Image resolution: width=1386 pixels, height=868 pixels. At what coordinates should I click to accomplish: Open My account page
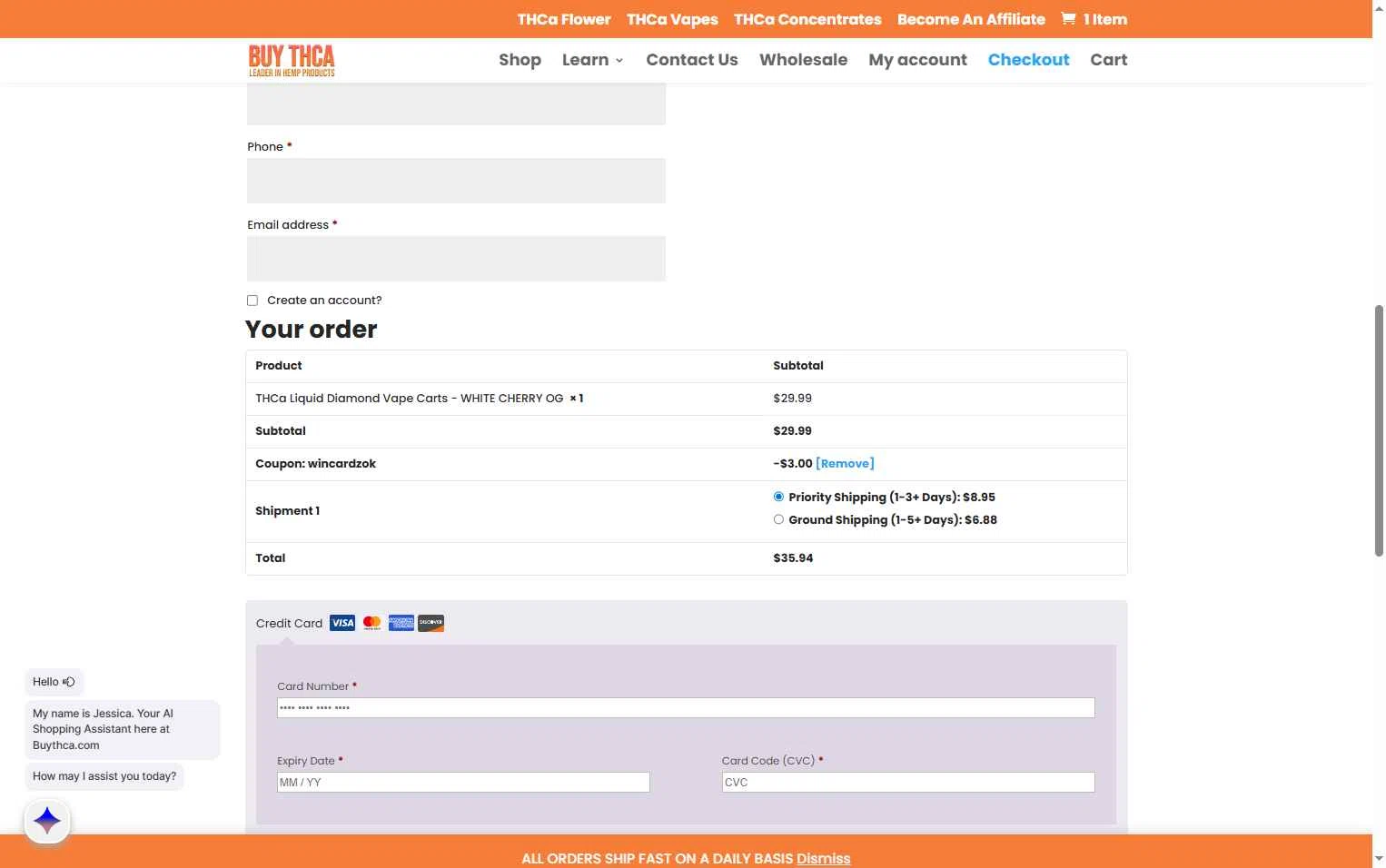917,60
